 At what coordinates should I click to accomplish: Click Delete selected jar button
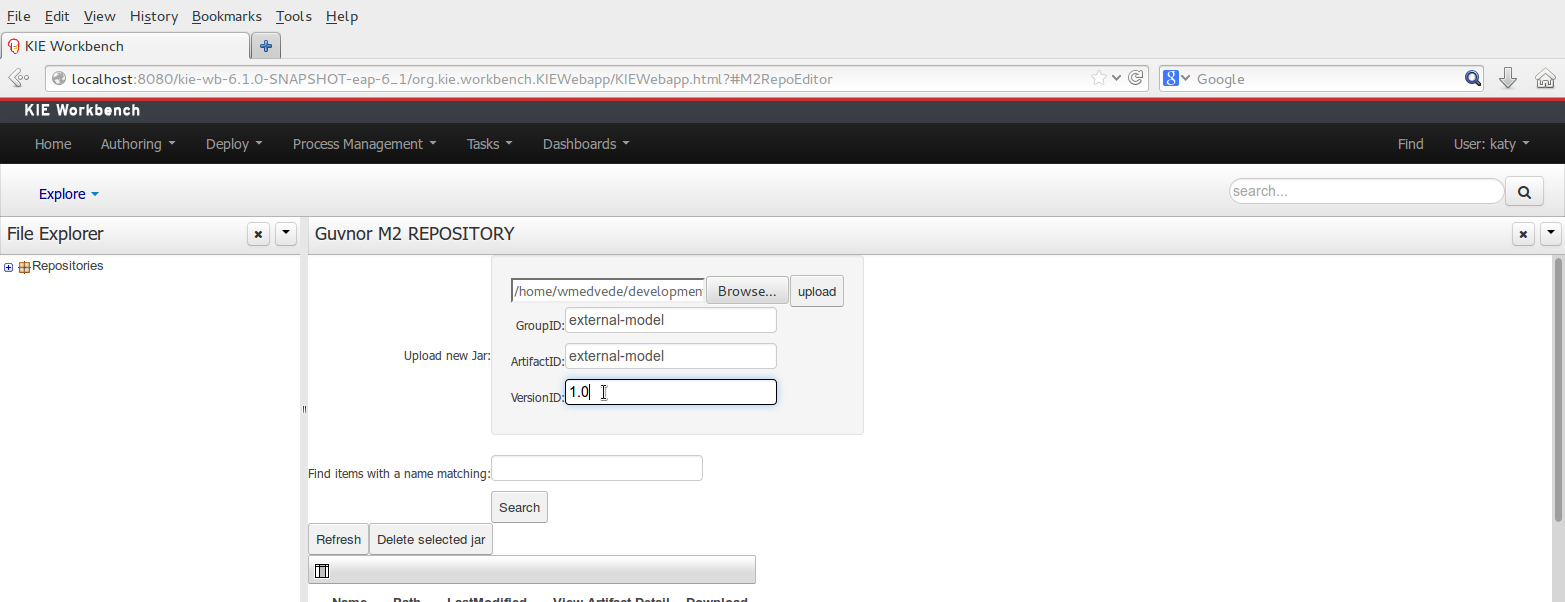click(x=431, y=539)
